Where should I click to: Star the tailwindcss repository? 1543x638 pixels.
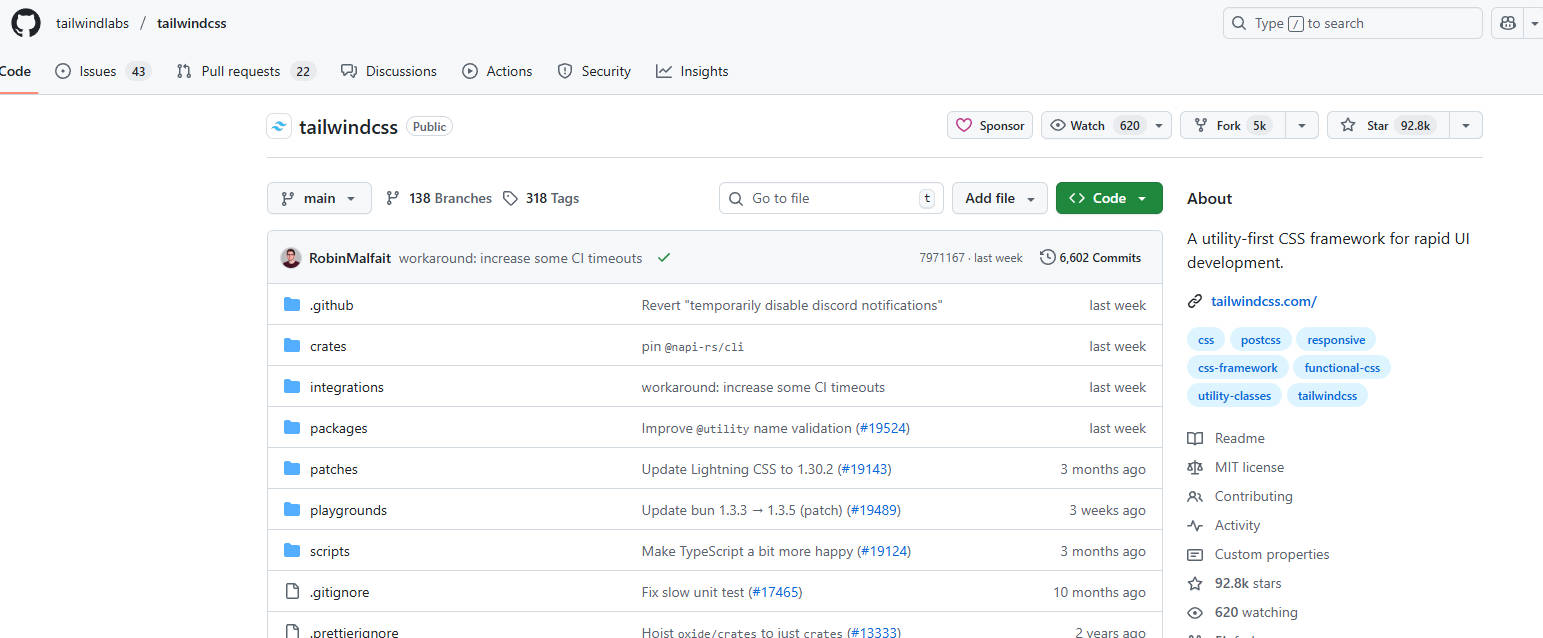[x=1388, y=125]
